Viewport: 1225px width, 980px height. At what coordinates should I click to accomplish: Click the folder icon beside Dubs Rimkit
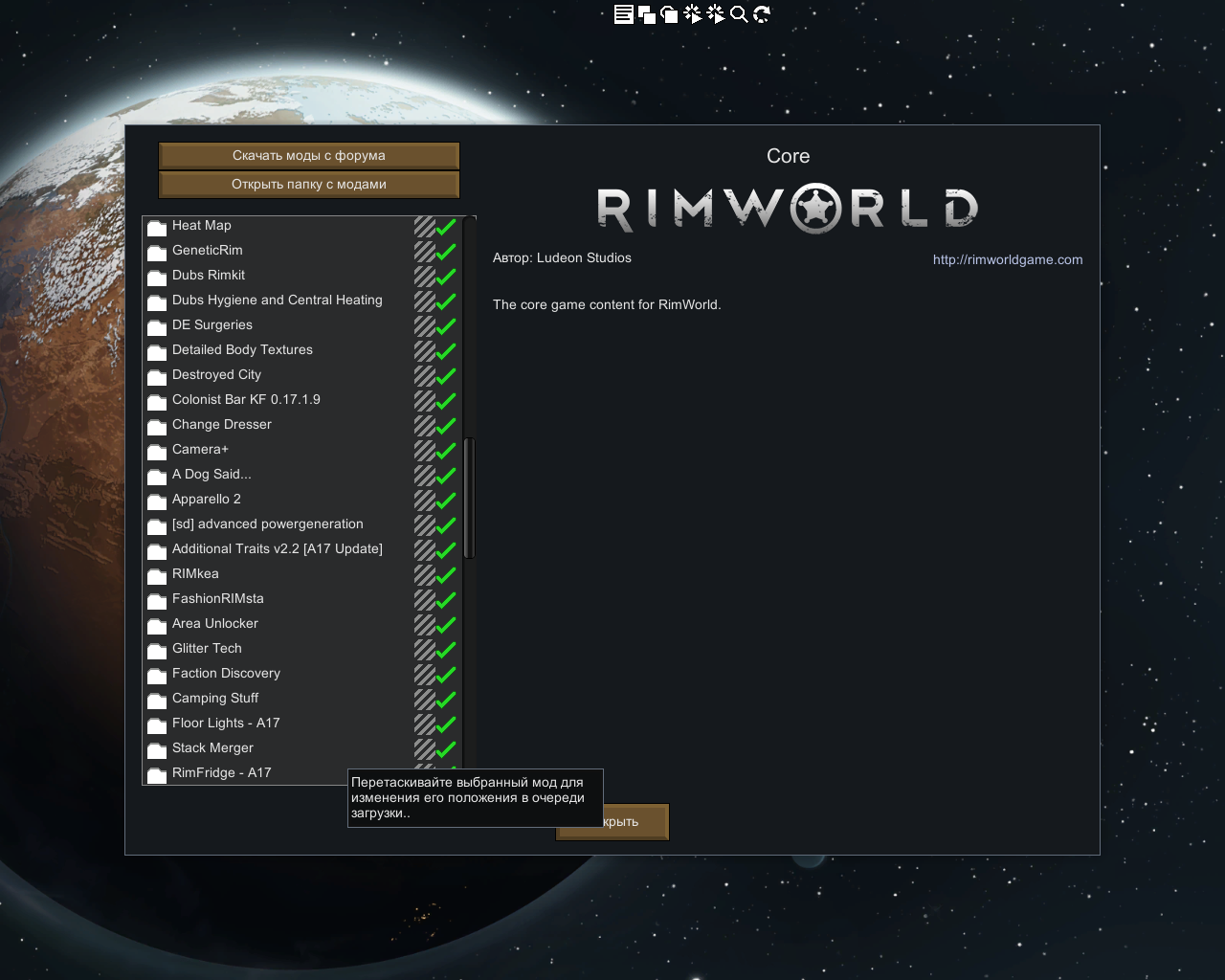(x=157, y=278)
